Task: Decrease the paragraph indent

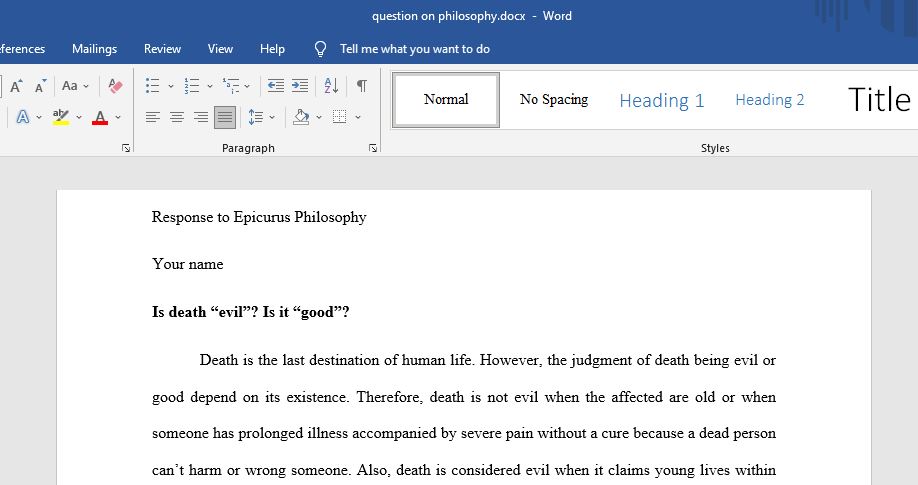Action: 276,86
